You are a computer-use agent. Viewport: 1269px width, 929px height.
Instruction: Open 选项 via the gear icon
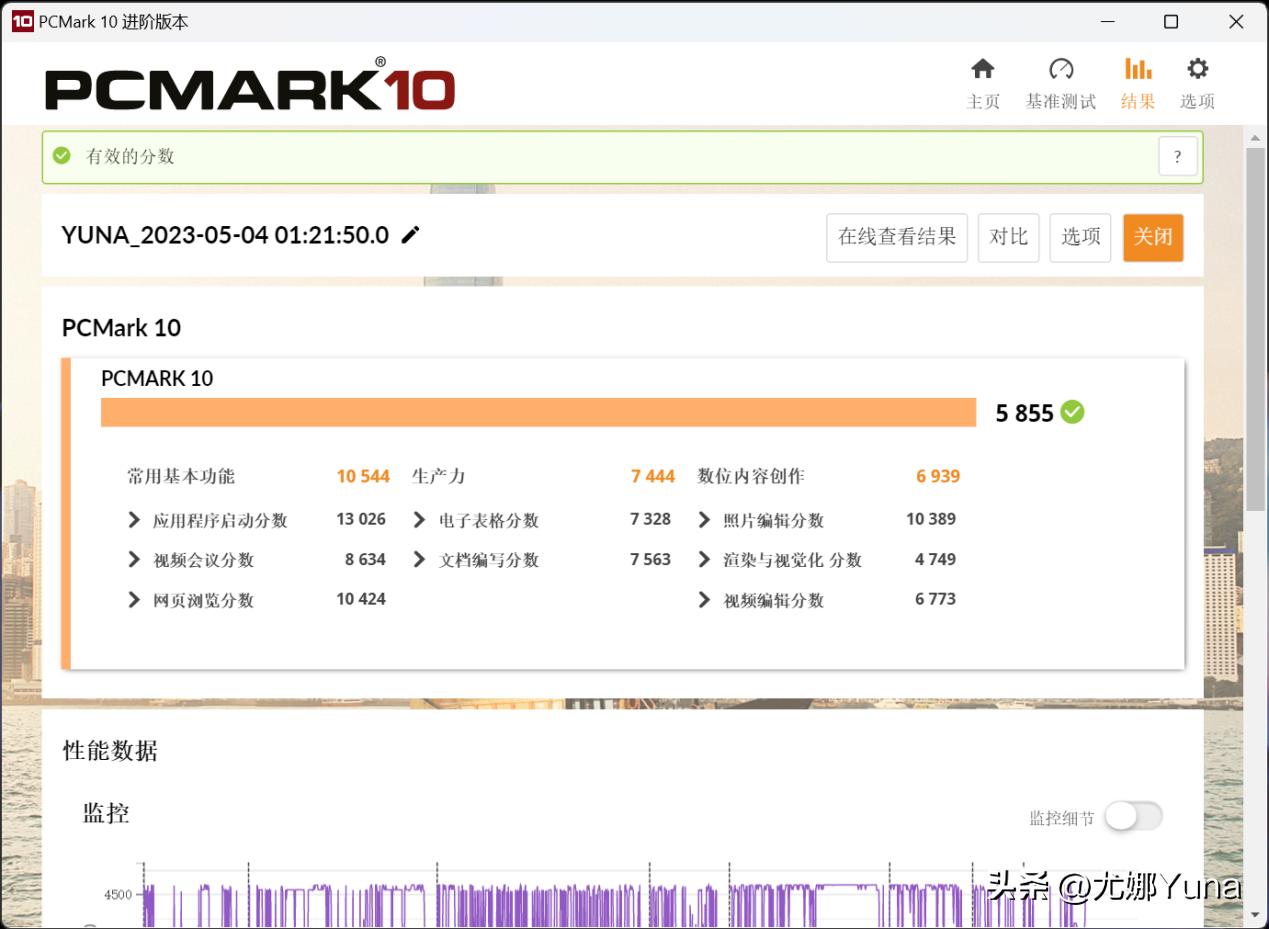pos(1197,68)
